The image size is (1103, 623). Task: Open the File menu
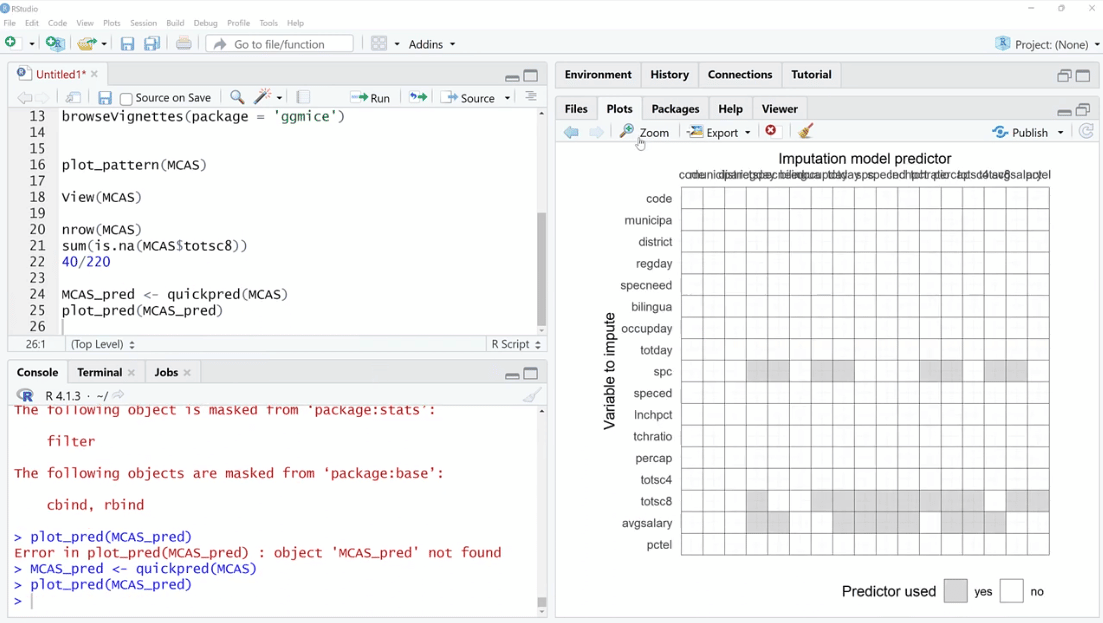[x=9, y=23]
